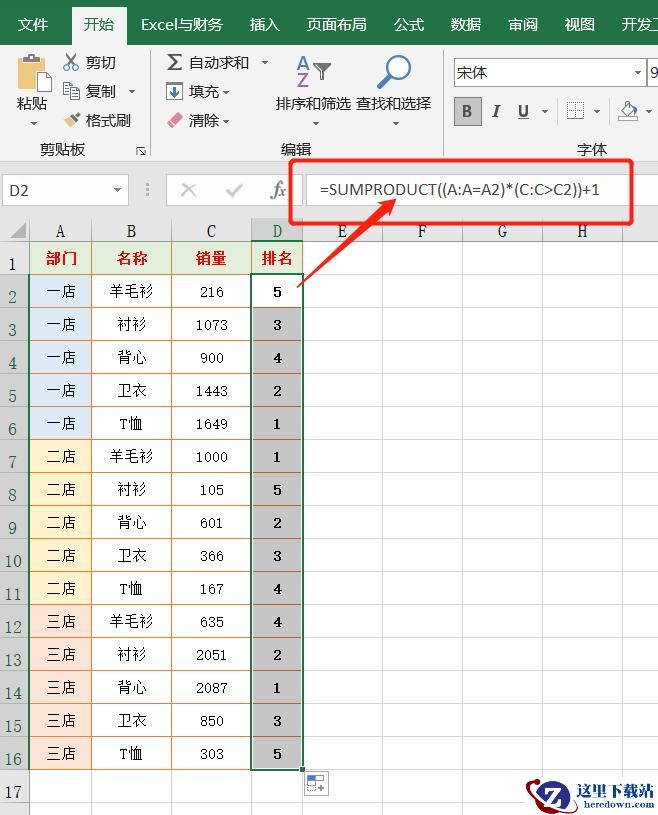658x815 pixels.
Task: Click the Copy (复制) icon
Action: coord(71,90)
